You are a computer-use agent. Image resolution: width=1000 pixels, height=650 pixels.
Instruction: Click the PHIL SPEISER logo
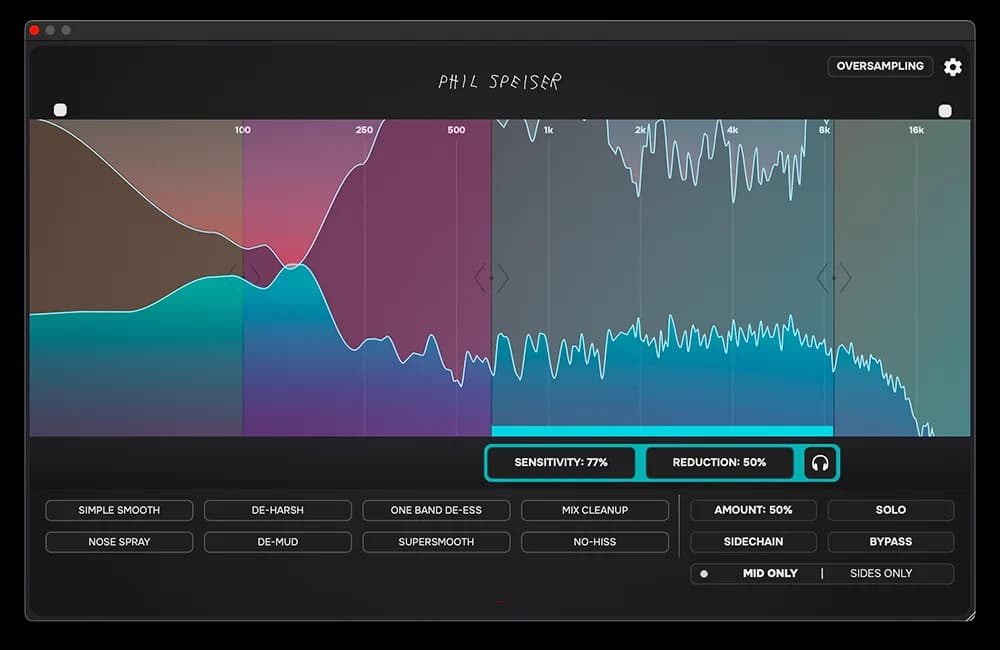(x=499, y=82)
